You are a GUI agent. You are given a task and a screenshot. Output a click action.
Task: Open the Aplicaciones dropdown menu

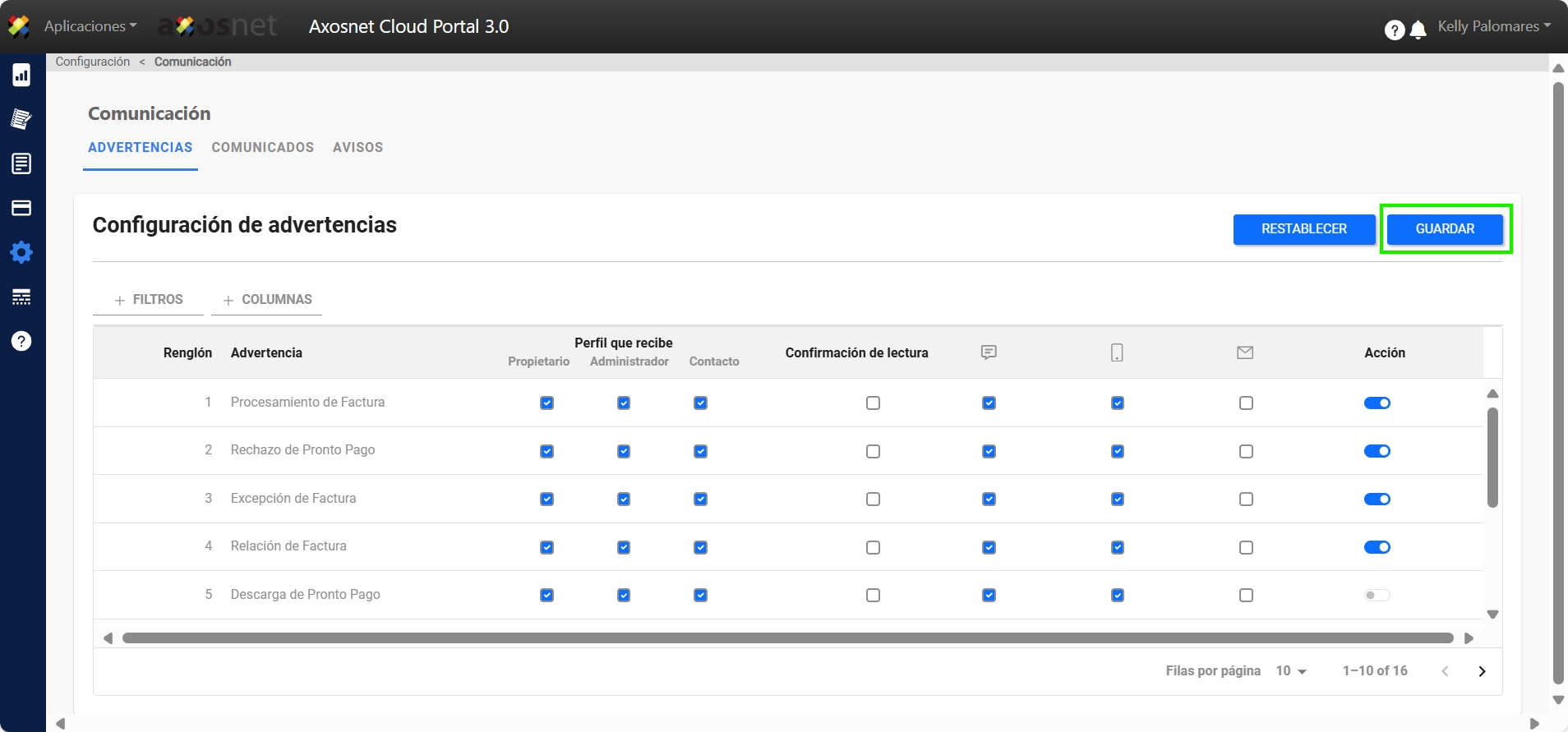coord(90,26)
